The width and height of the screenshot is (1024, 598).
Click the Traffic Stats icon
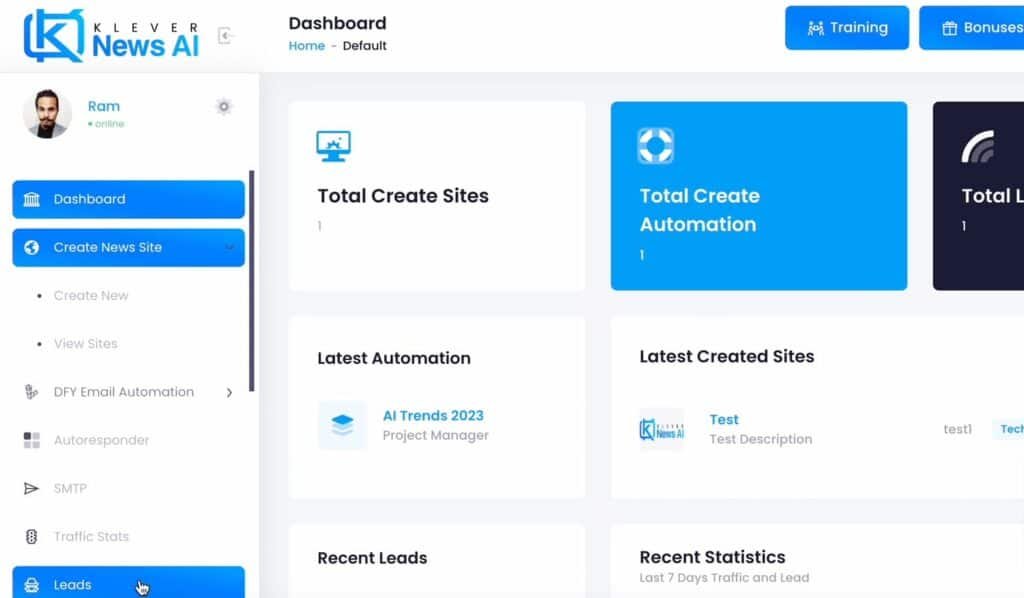(x=30, y=536)
